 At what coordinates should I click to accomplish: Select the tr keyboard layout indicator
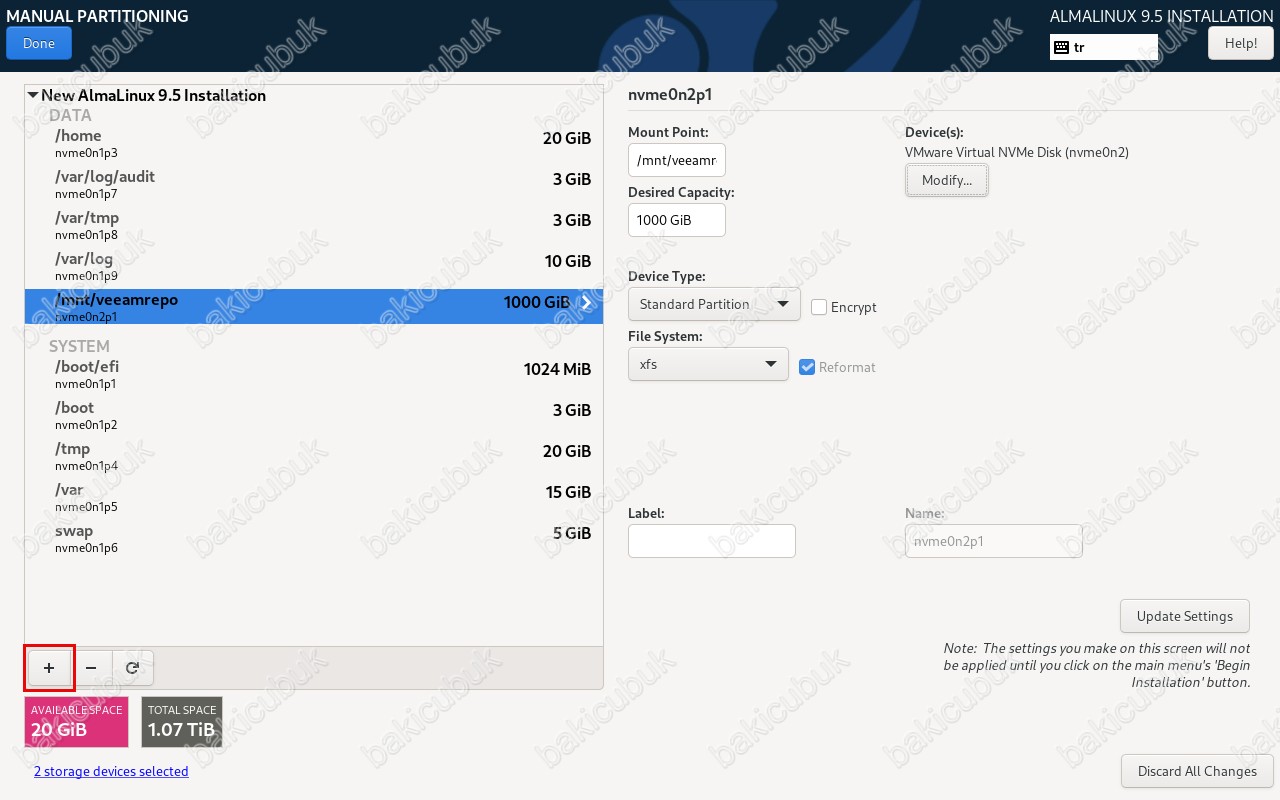coord(1104,47)
